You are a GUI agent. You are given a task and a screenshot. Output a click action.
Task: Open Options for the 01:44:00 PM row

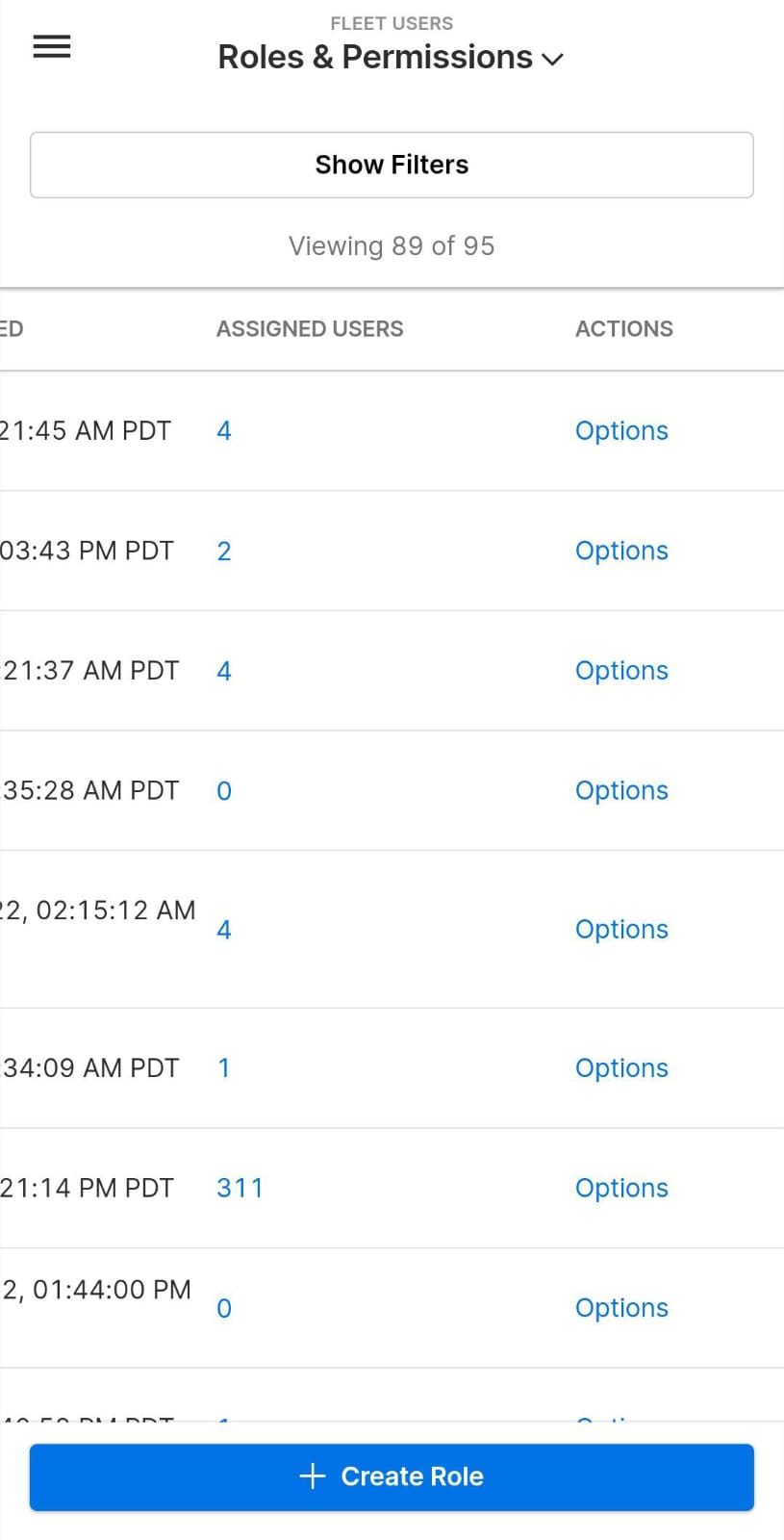pos(621,1308)
